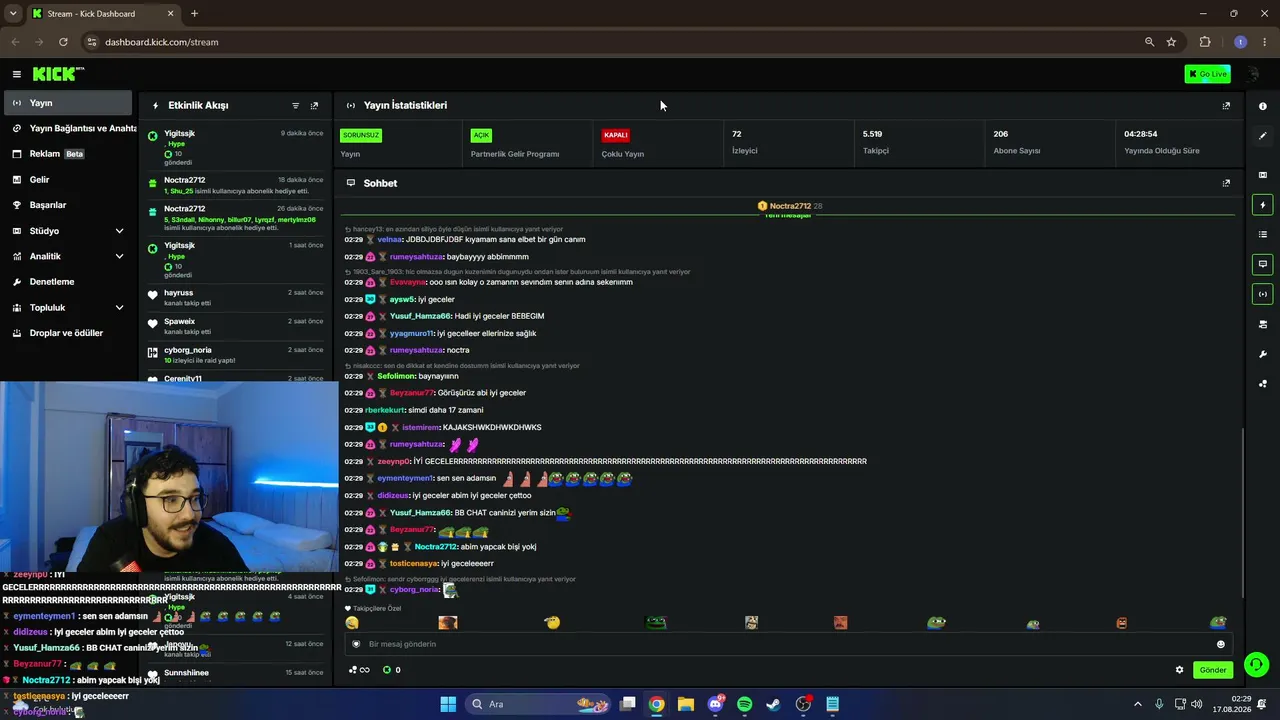Open Steam from the taskbar
1280x720 pixels.
(773, 704)
